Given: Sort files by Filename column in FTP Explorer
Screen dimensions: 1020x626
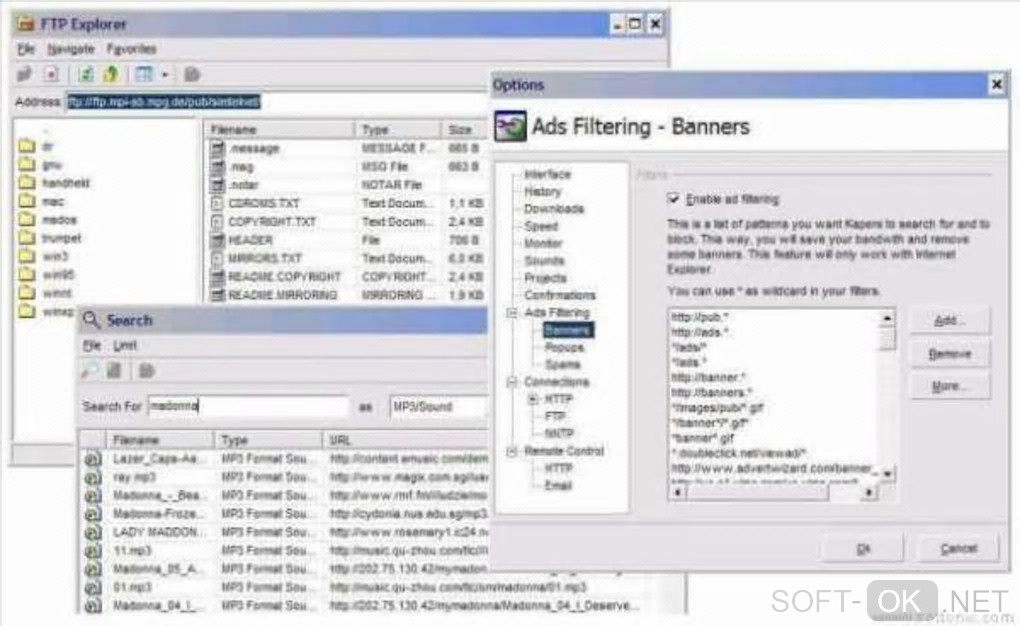Looking at the screenshot, I should [x=280, y=129].
